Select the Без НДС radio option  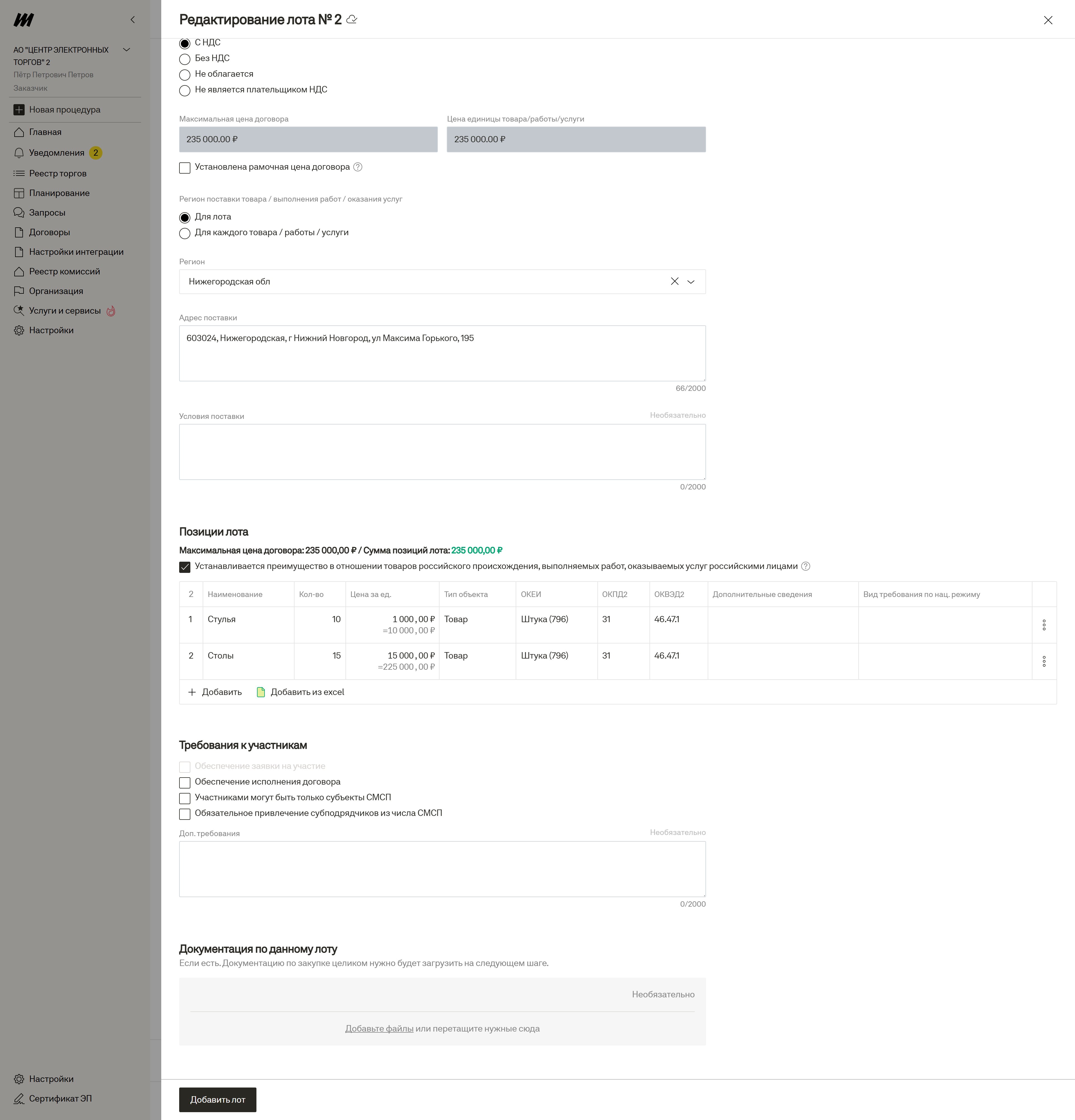pos(184,59)
